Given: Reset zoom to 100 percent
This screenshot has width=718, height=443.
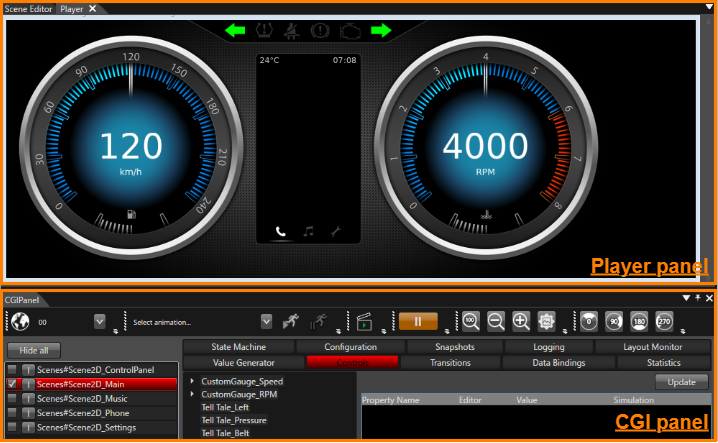Looking at the screenshot, I should tap(471, 321).
